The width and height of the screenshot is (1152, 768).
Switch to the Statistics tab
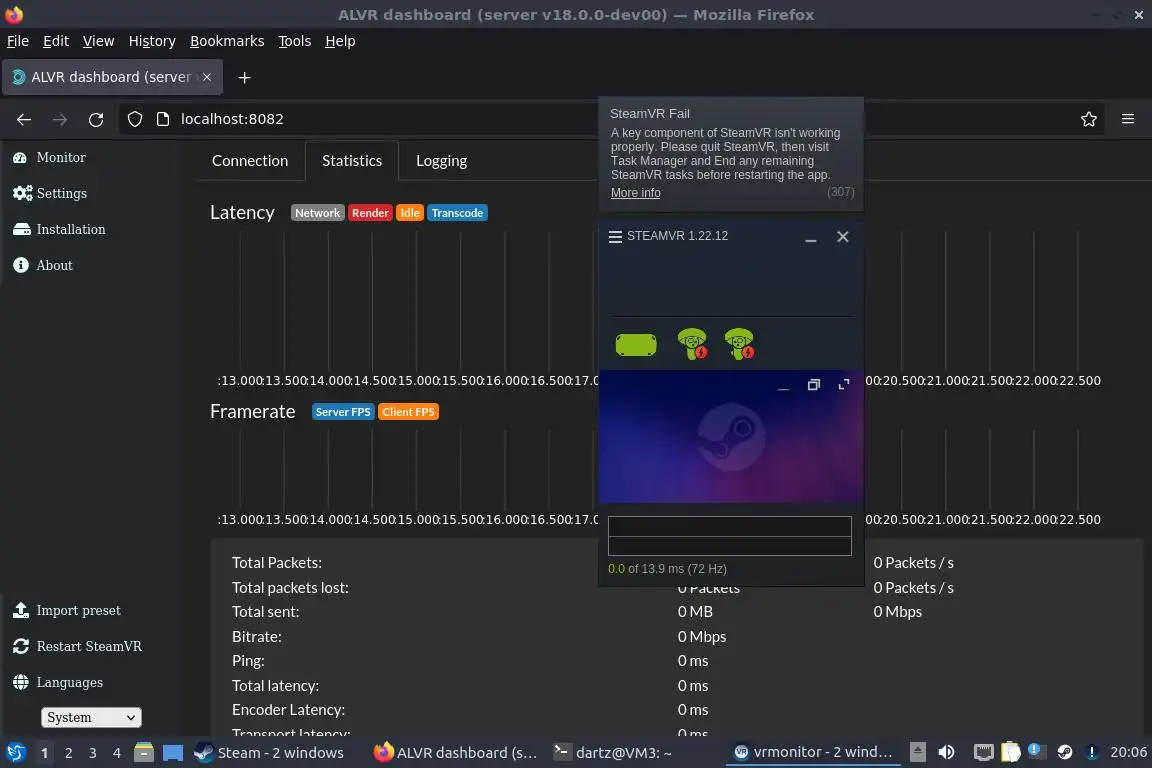[x=352, y=161]
